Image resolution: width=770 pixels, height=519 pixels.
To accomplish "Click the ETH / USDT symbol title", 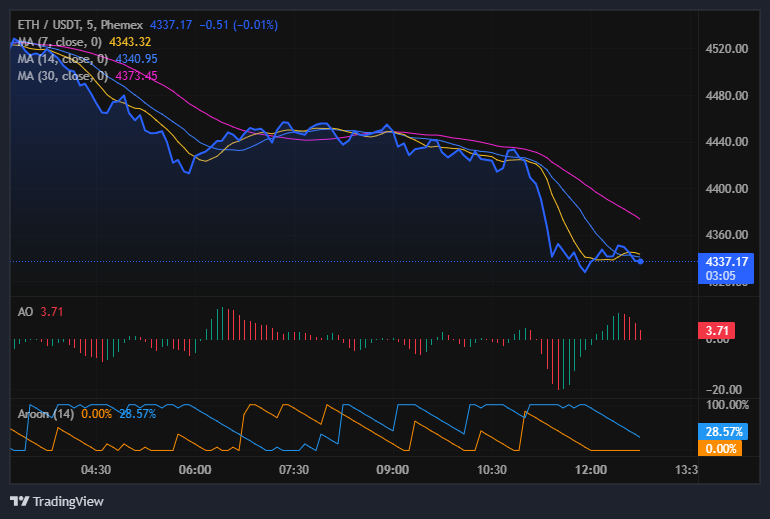I will (x=49, y=24).
